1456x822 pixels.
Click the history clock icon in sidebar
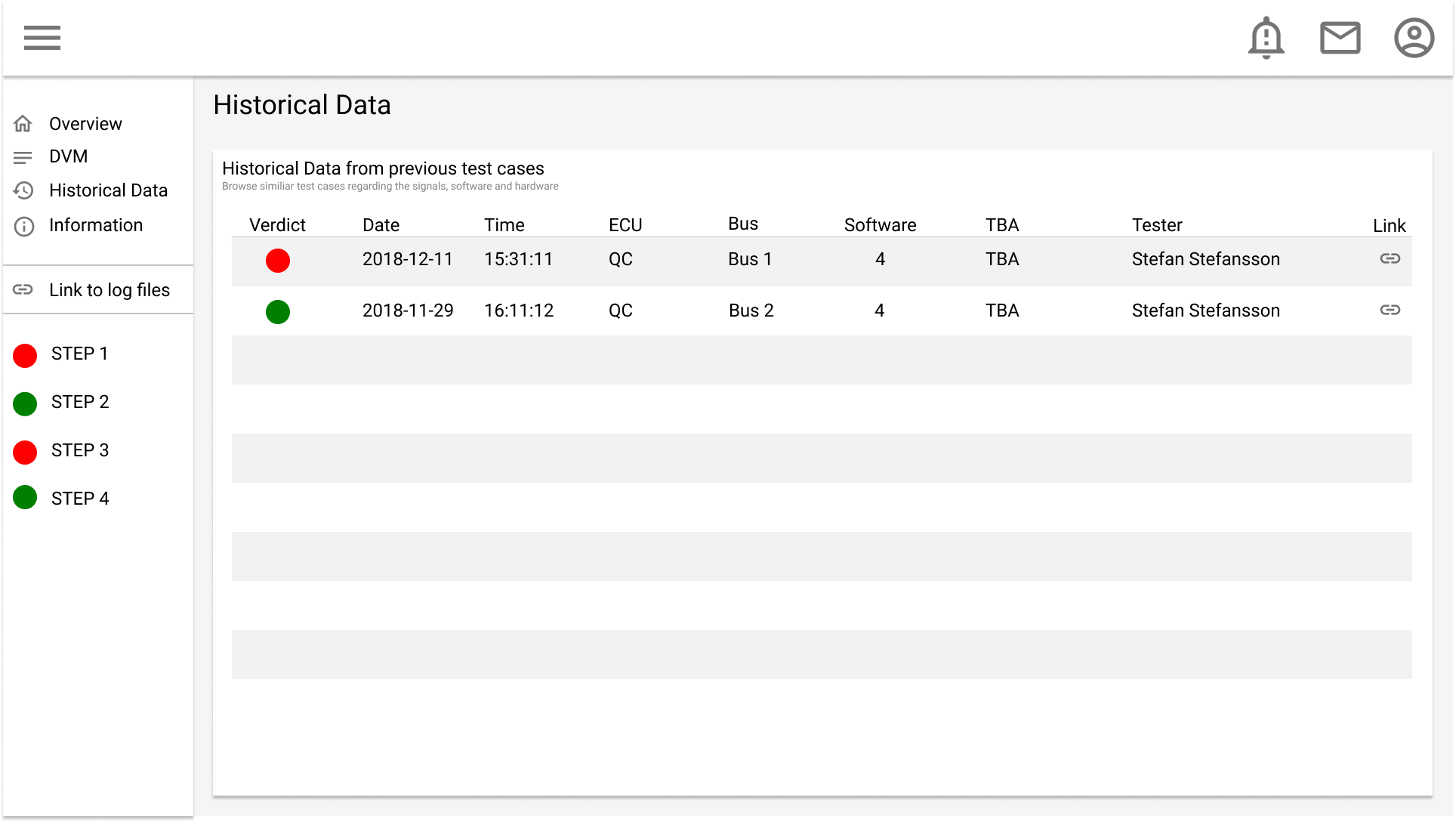pos(23,190)
